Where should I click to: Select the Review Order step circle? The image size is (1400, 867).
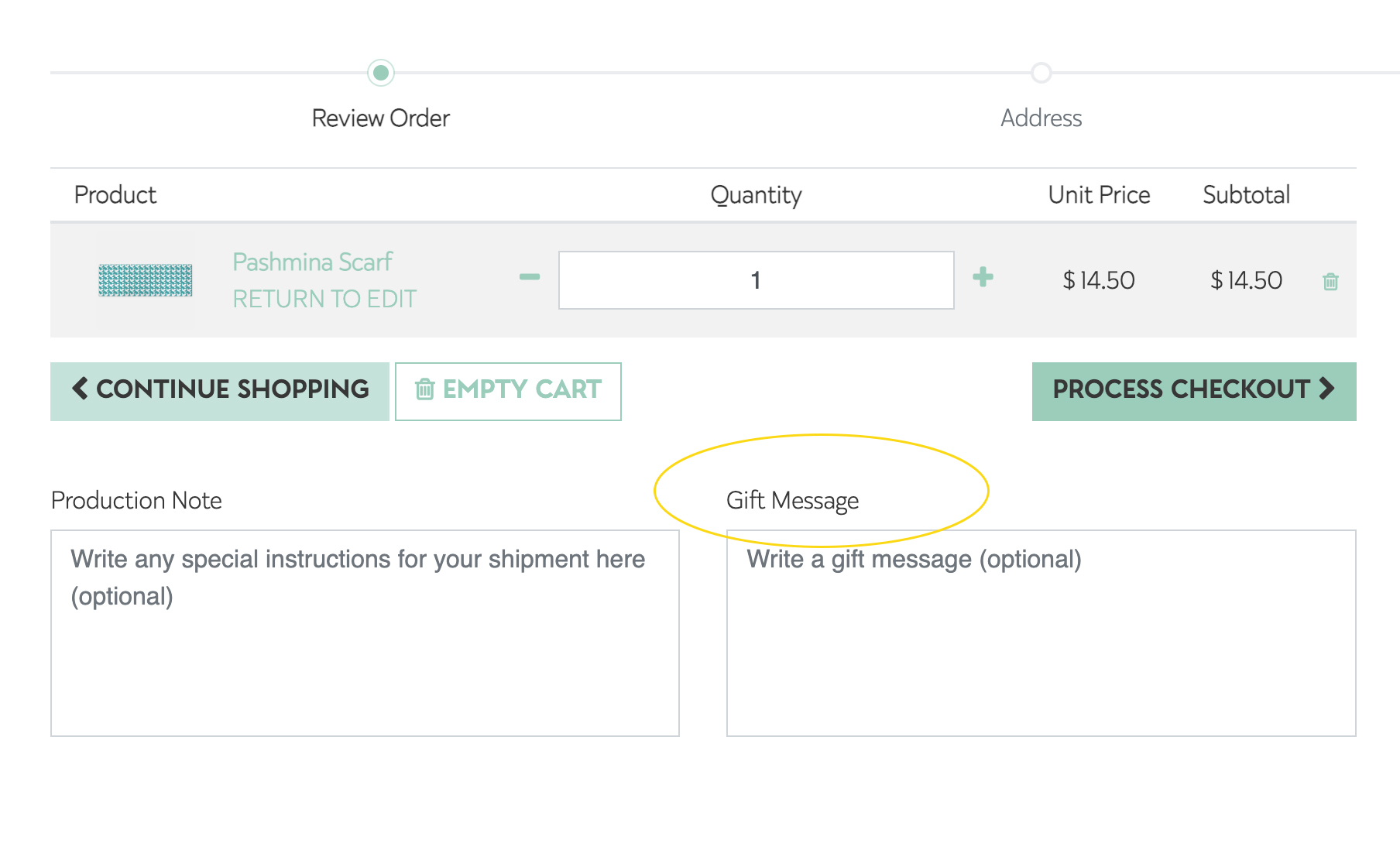click(381, 73)
